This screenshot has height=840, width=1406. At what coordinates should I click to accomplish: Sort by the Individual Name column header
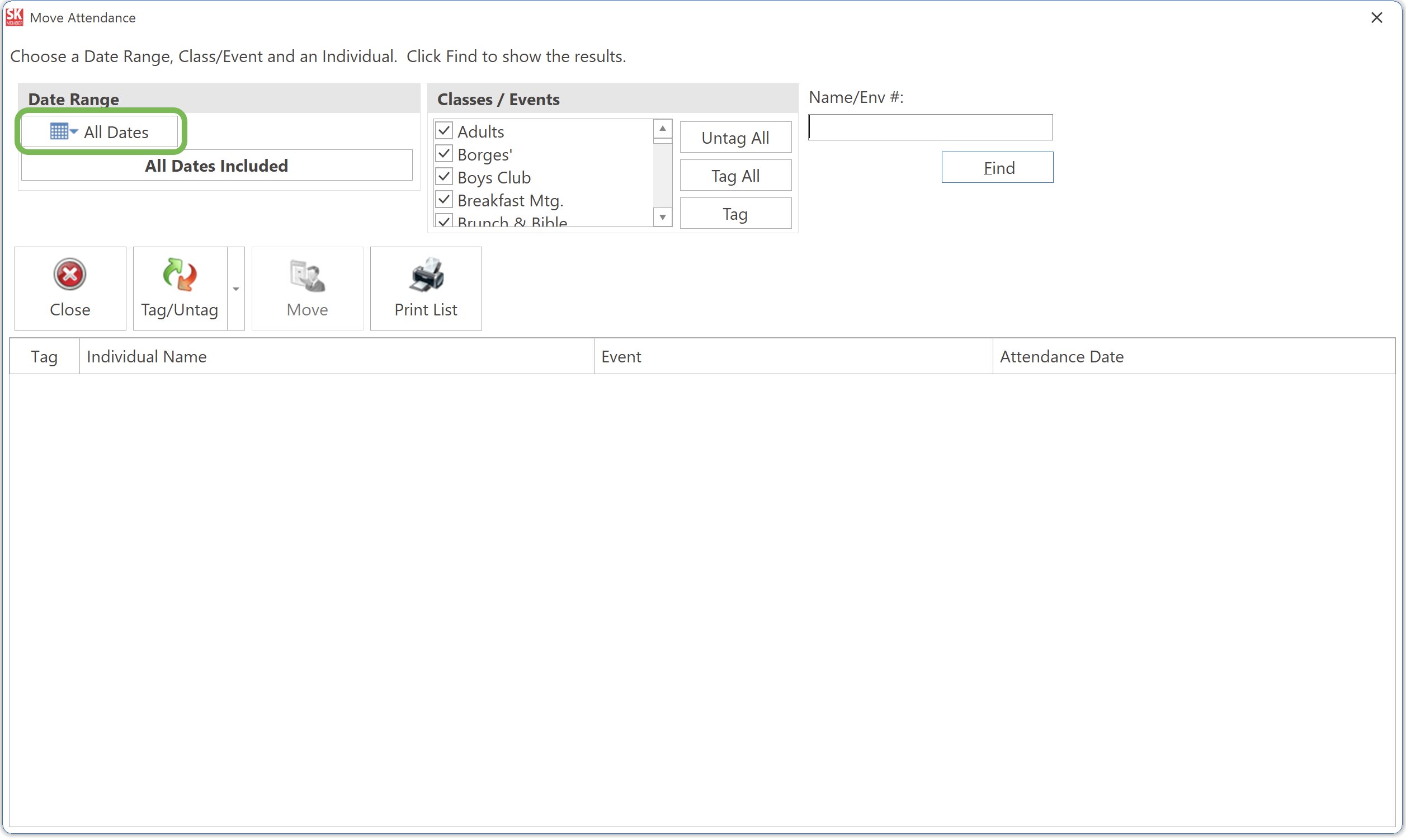coord(147,356)
